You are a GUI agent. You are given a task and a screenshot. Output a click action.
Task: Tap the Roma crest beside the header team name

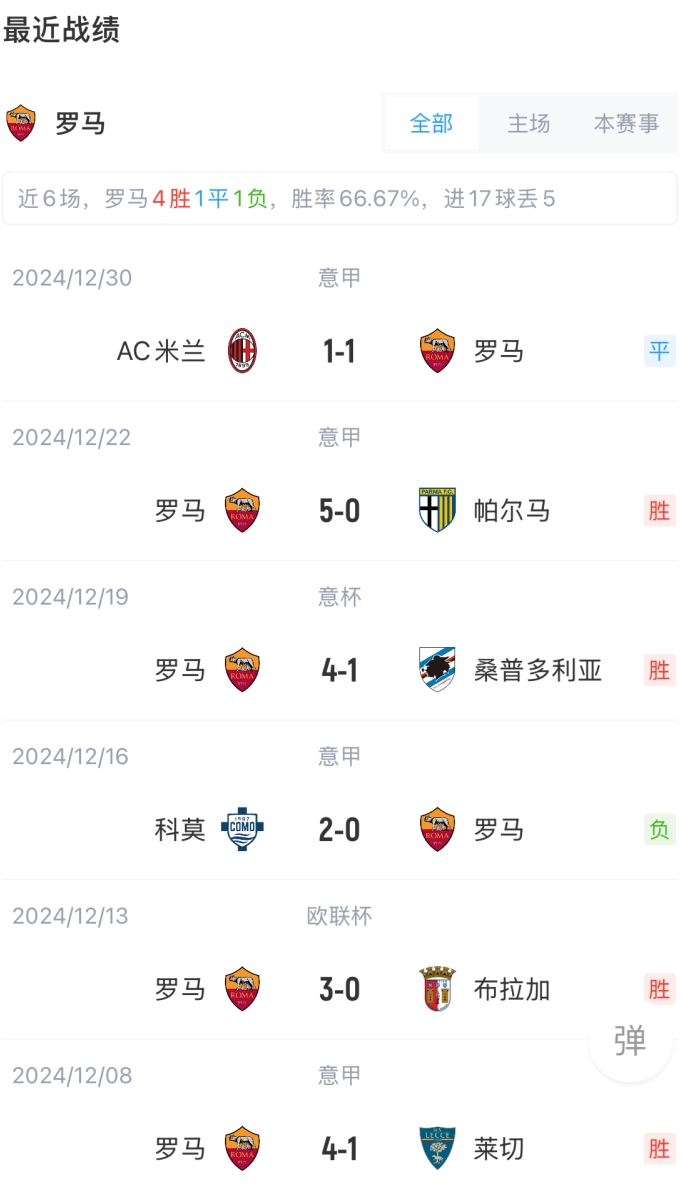pyautogui.click(x=21, y=123)
